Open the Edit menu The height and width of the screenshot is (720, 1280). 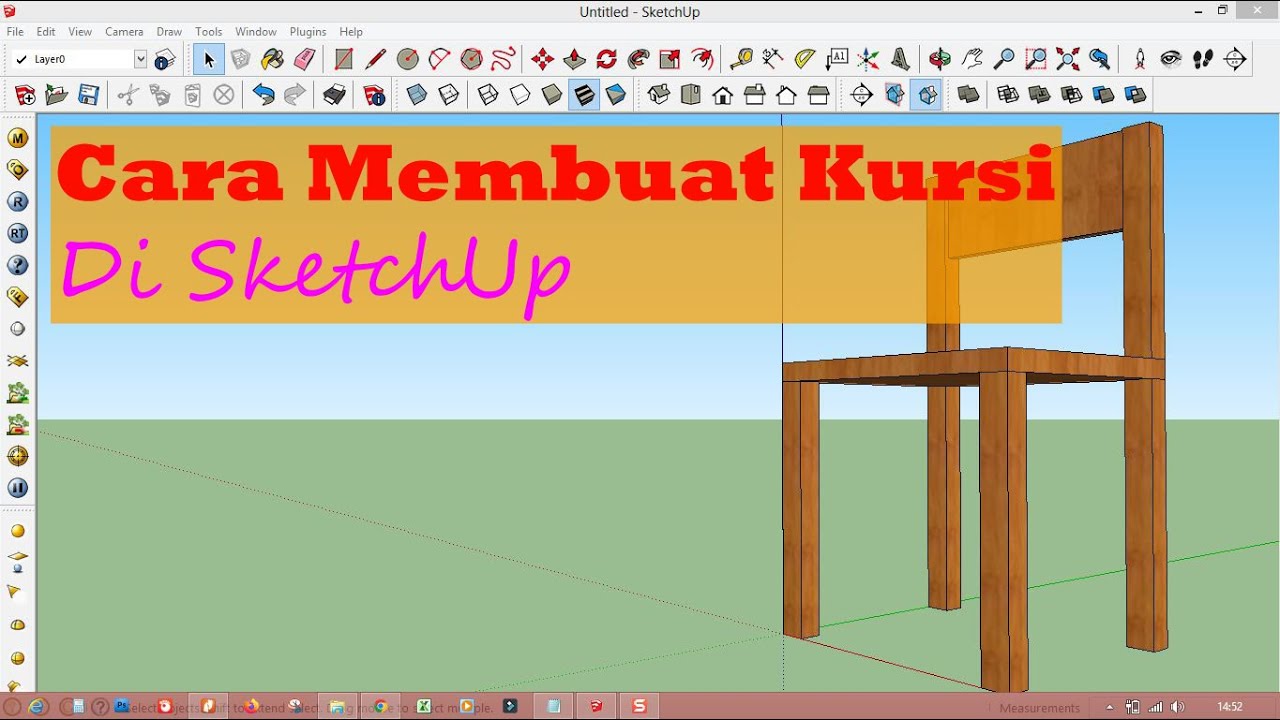click(46, 32)
